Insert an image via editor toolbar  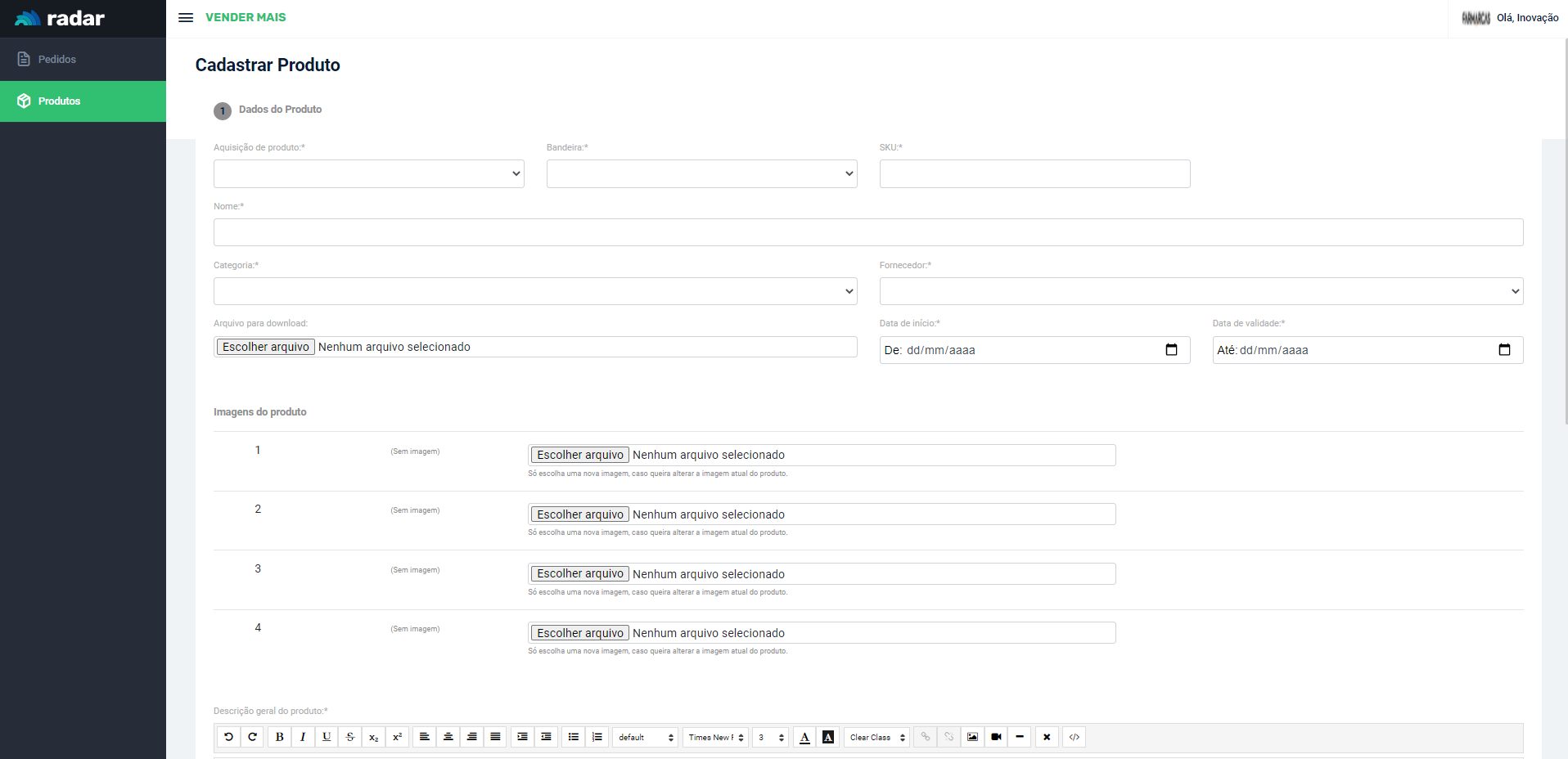972,737
